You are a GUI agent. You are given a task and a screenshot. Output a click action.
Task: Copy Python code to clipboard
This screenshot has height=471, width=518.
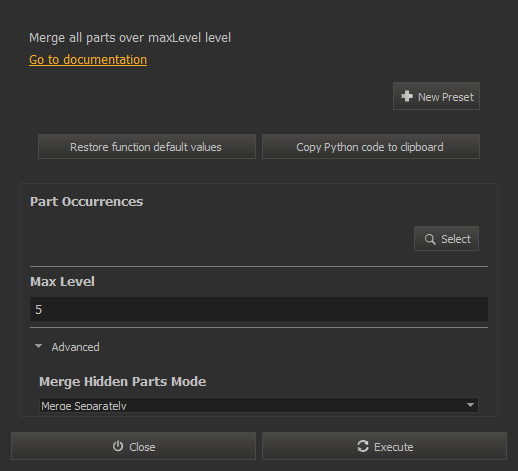[371, 147]
